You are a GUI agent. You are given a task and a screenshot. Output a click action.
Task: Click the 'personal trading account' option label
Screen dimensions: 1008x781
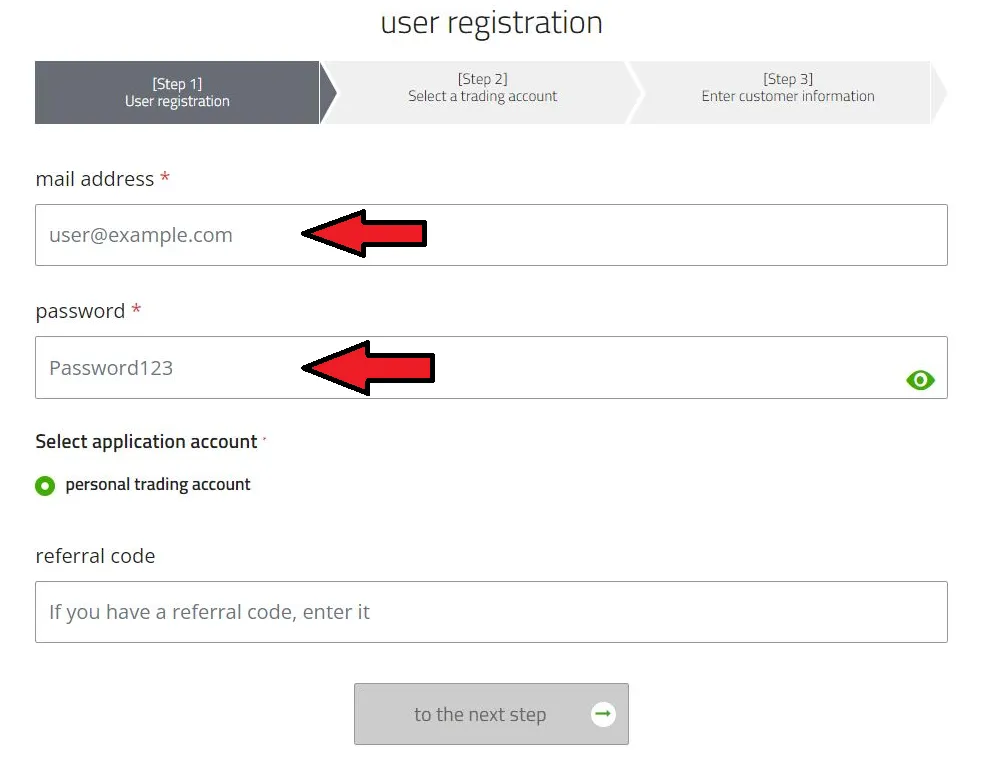tap(158, 484)
